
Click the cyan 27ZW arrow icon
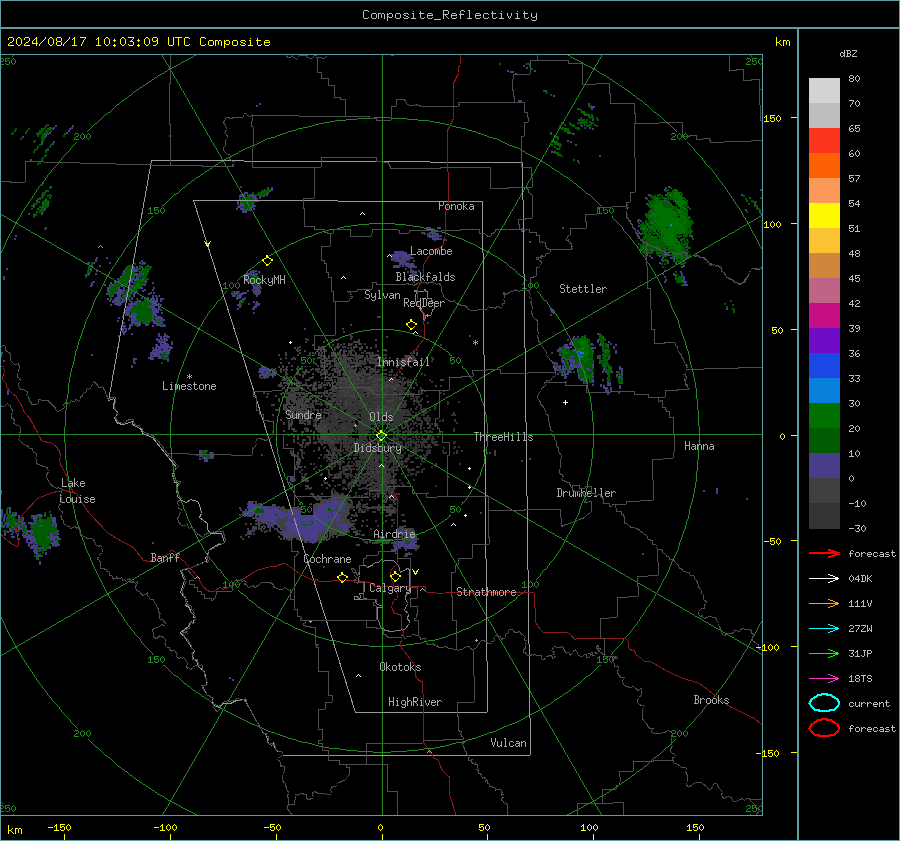point(824,629)
